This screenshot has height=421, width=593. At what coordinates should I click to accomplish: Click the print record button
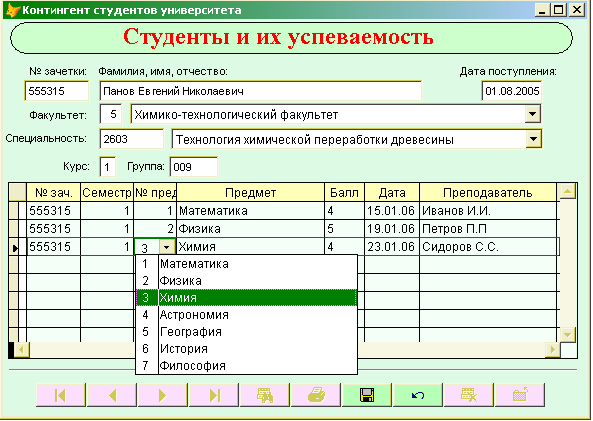[x=316, y=395]
